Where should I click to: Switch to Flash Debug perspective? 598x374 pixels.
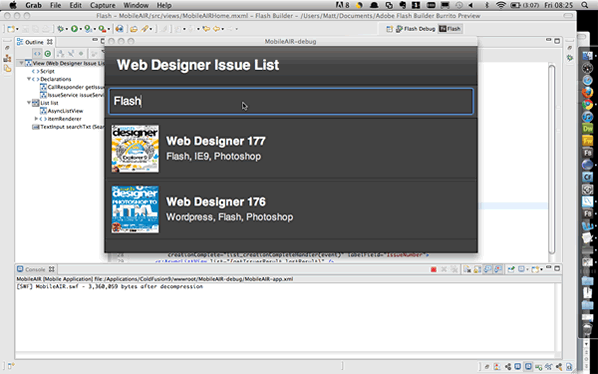click(x=416, y=29)
